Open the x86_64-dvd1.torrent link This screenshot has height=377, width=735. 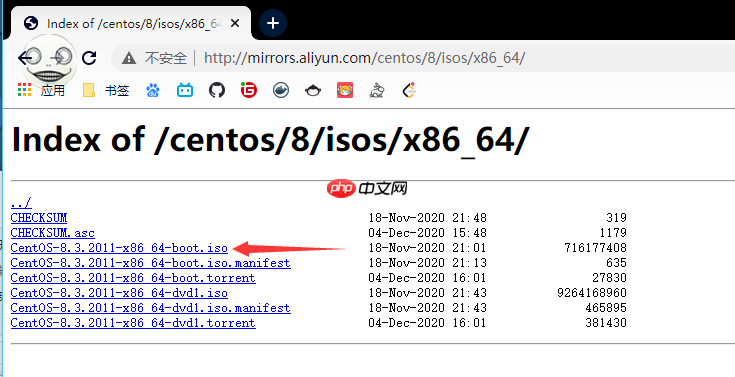[x=133, y=323]
